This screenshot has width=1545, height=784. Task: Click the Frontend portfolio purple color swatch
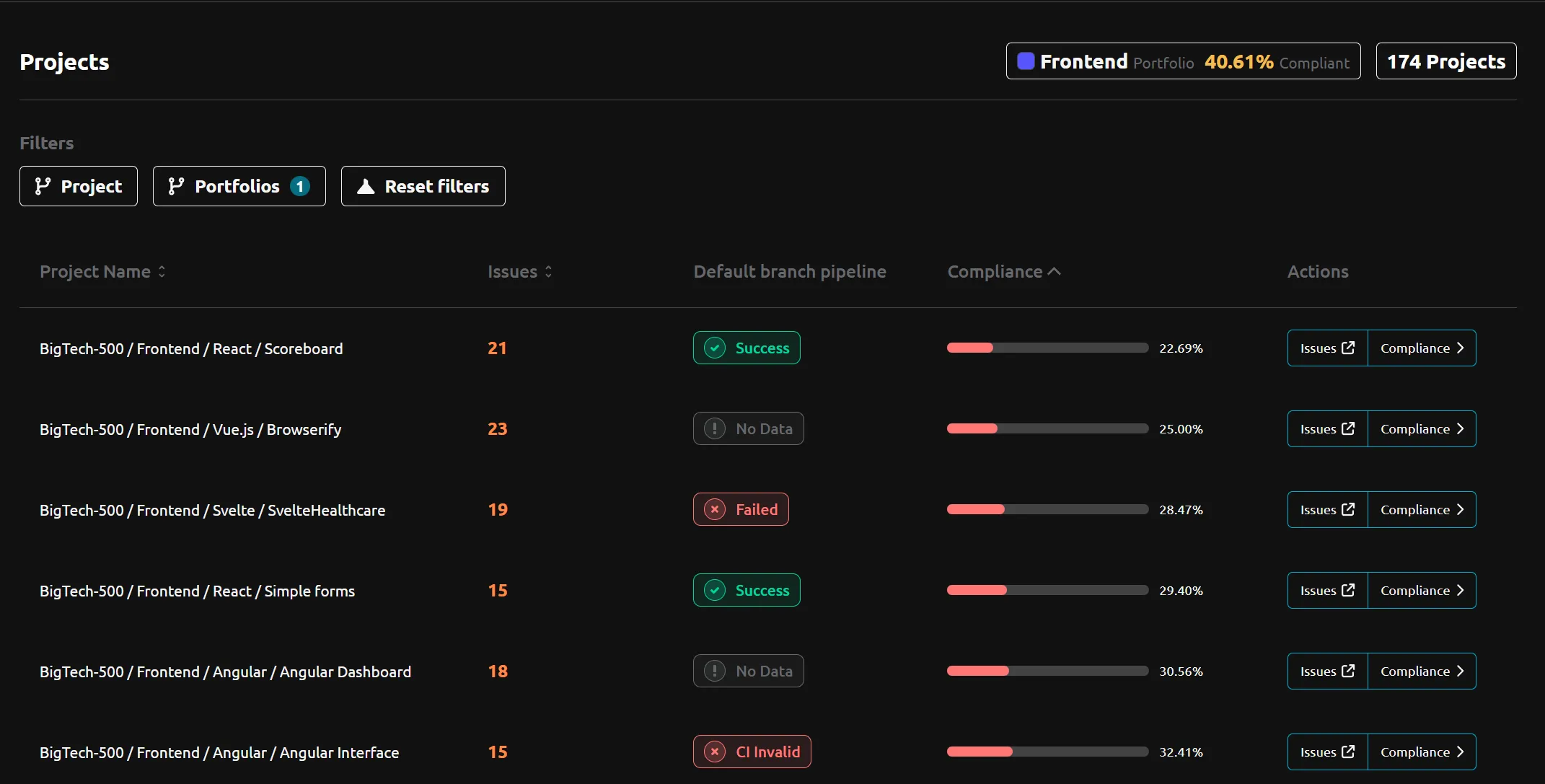[1026, 61]
